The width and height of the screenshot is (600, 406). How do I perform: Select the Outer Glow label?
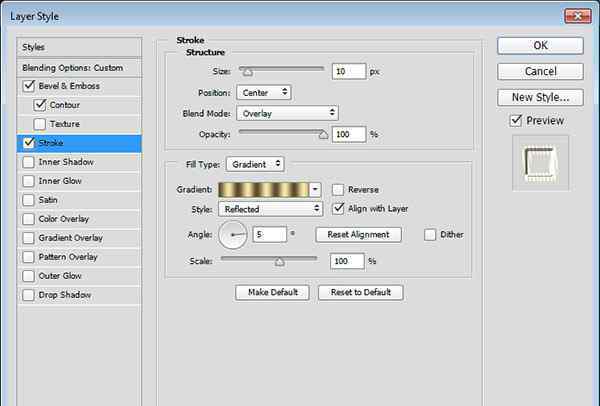pyautogui.click(x=60, y=276)
